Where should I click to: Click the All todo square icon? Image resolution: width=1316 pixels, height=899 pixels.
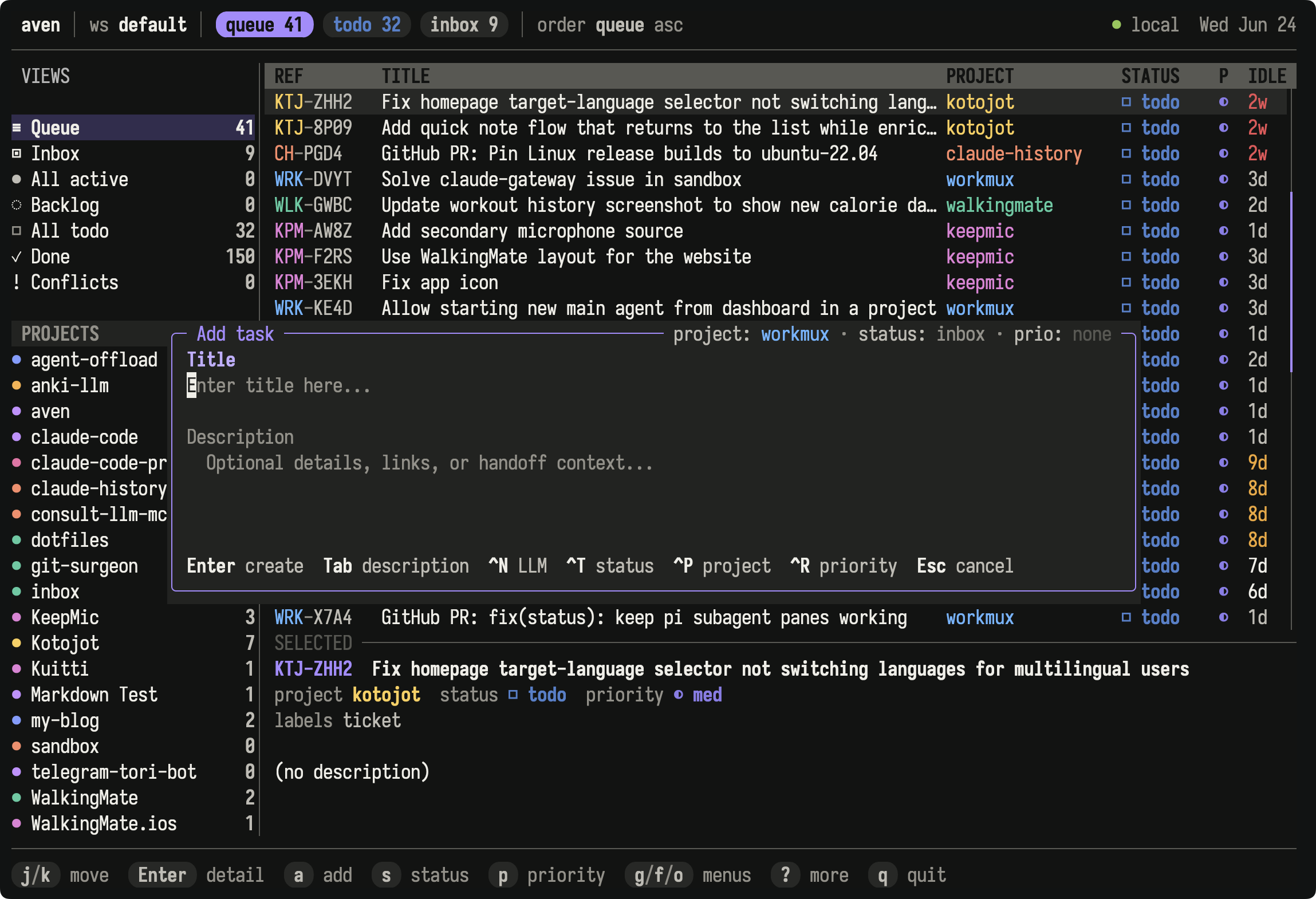tap(17, 231)
